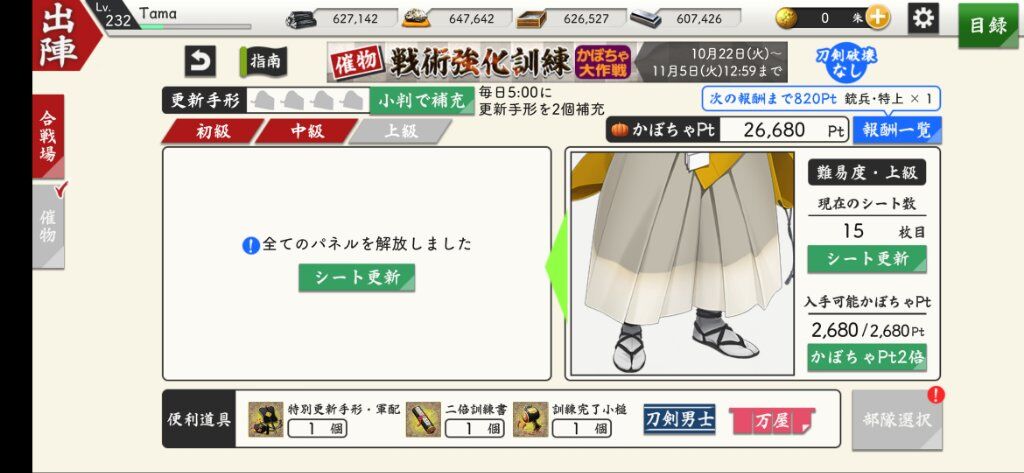Screen dimensions: 1024x473
Task: Open the 万屋 shop button
Action: pyautogui.click(x=772, y=420)
